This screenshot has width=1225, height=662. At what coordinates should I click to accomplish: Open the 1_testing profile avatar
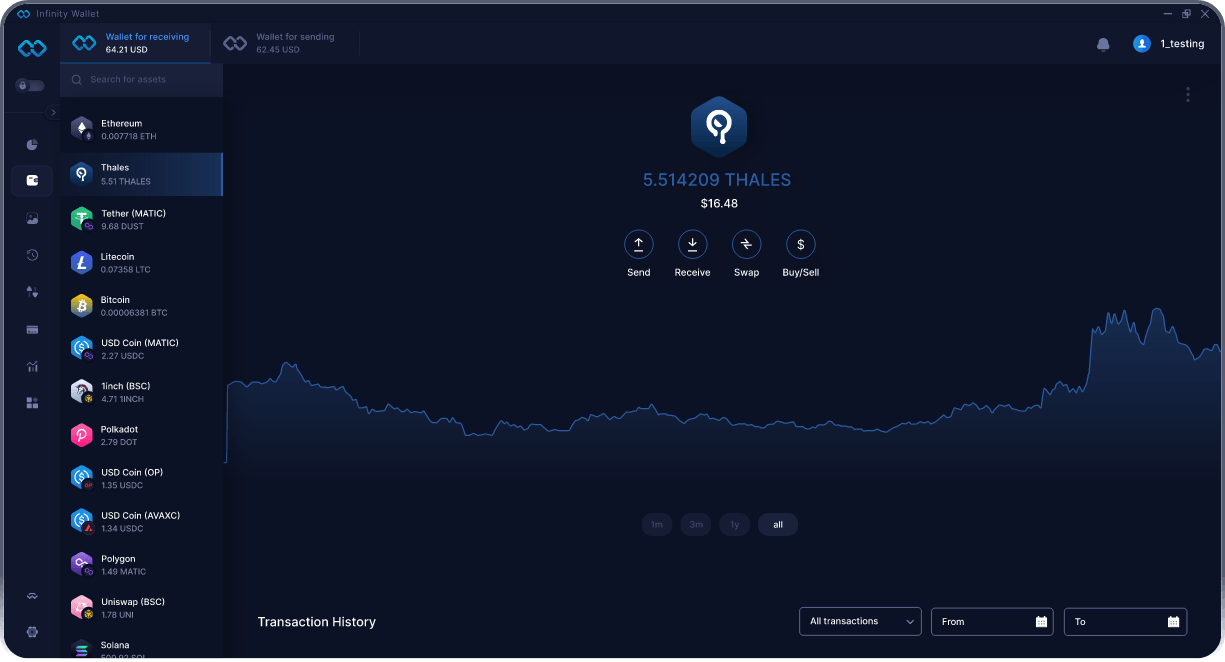pyautogui.click(x=1142, y=44)
